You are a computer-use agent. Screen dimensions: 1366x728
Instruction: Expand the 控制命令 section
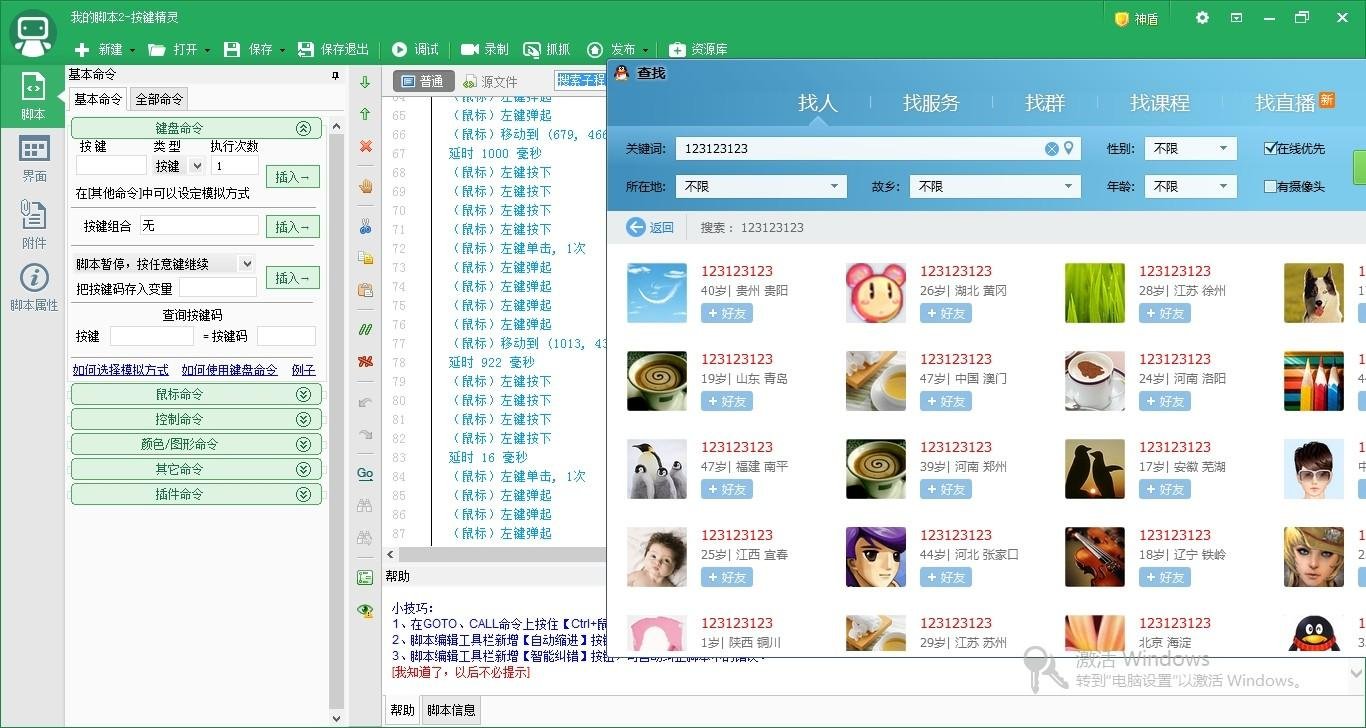click(197, 419)
